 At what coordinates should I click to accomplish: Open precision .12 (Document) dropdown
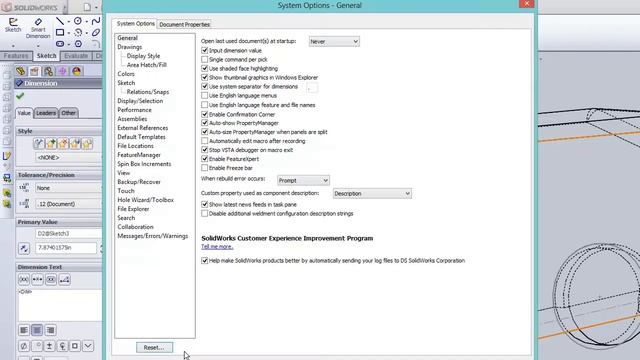[x=68, y=204]
